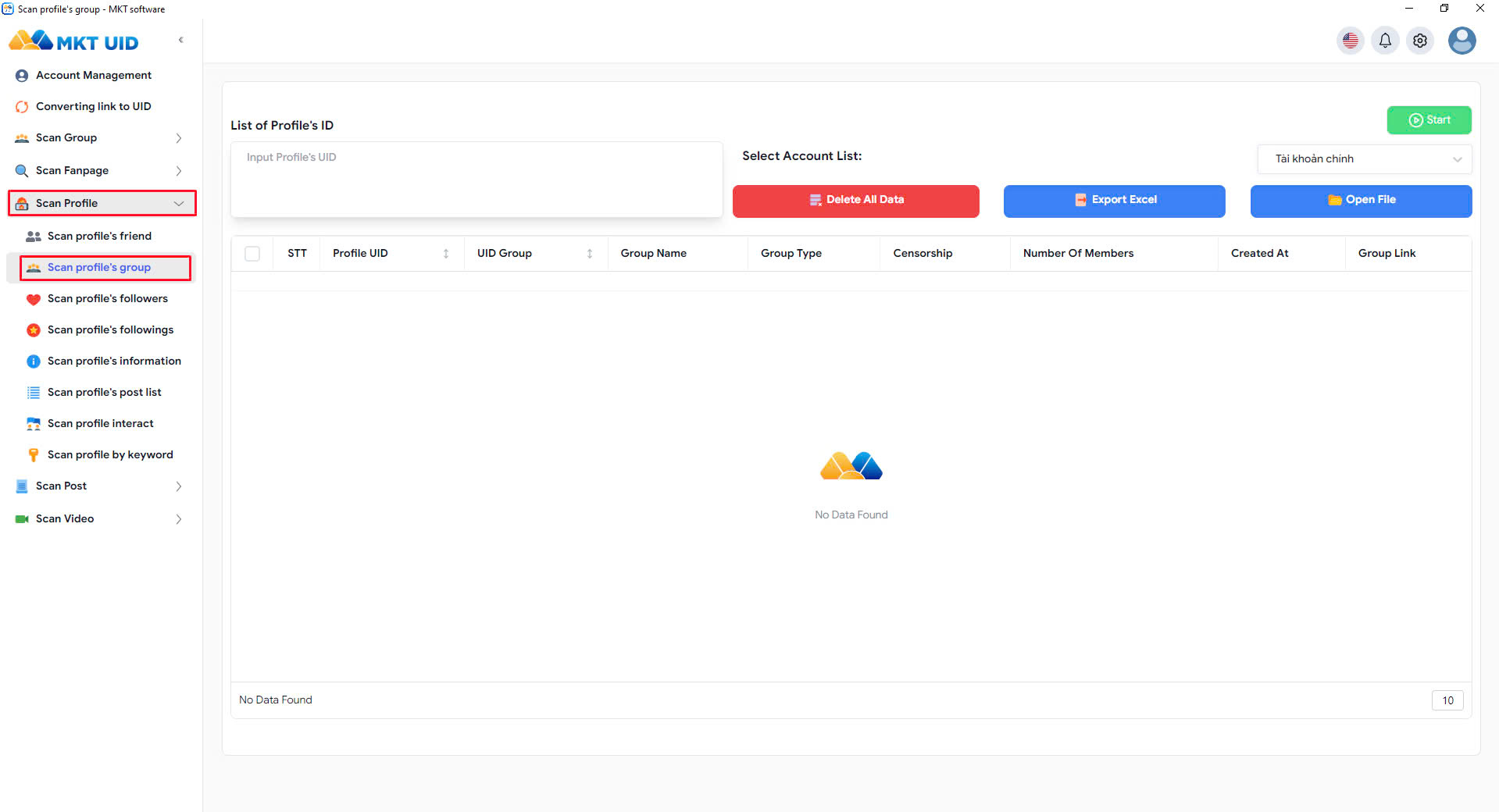The height and width of the screenshot is (812, 1499).
Task: Minimize the MKT software window
Action: (1409, 9)
